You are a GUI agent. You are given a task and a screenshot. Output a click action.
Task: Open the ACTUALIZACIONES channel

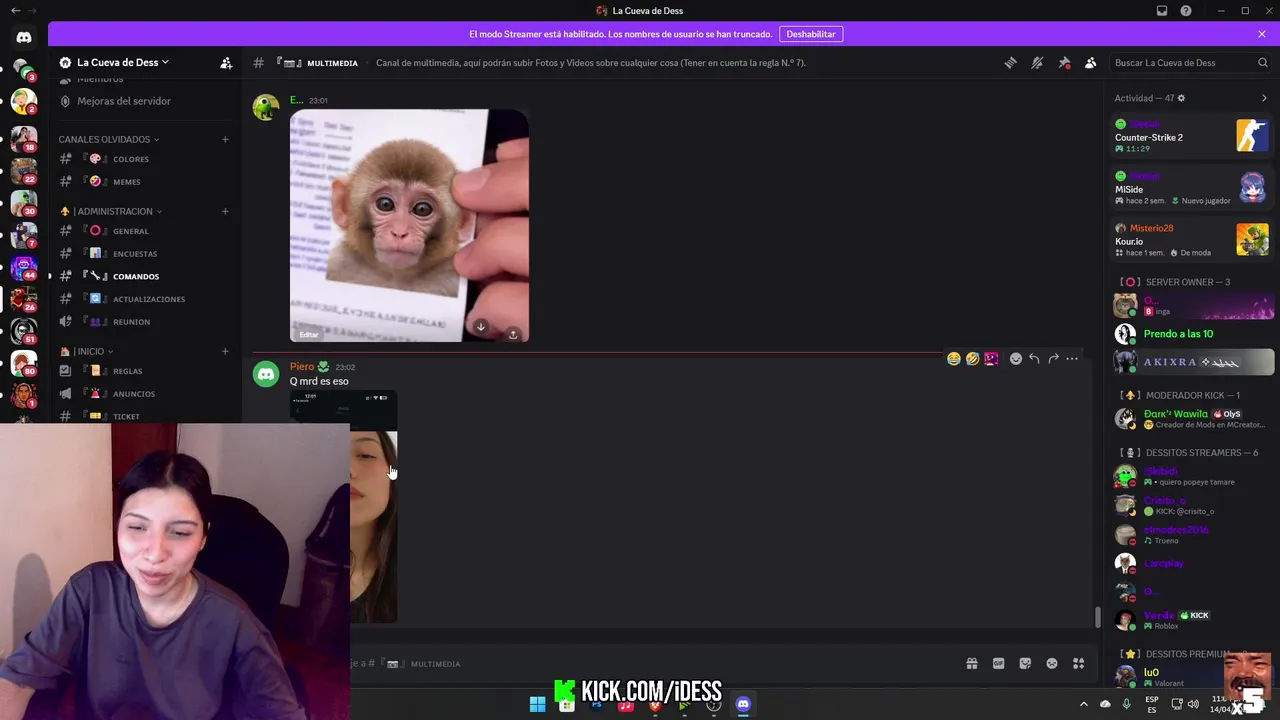tap(149, 299)
